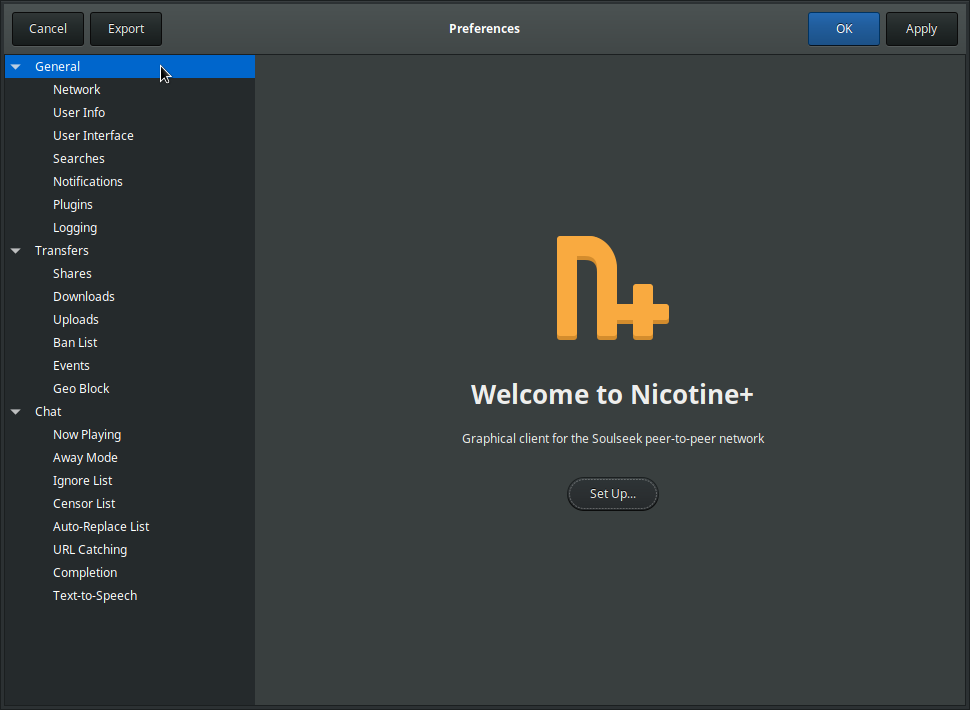
Task: Show the Notifications settings
Action: click(130, 181)
